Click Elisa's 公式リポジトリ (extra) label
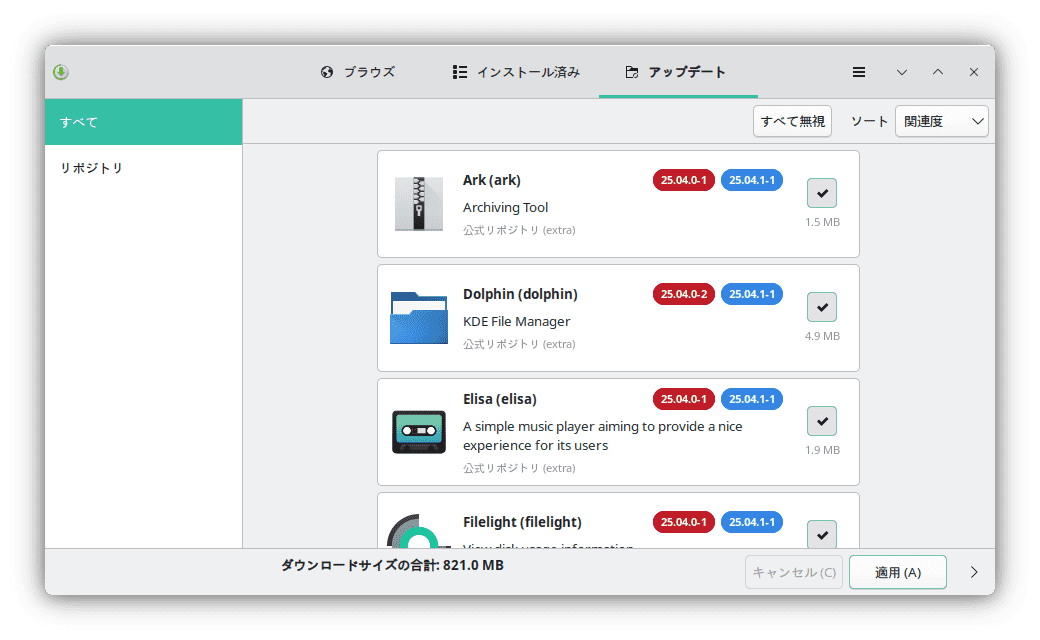The image size is (1040, 640). [519, 468]
